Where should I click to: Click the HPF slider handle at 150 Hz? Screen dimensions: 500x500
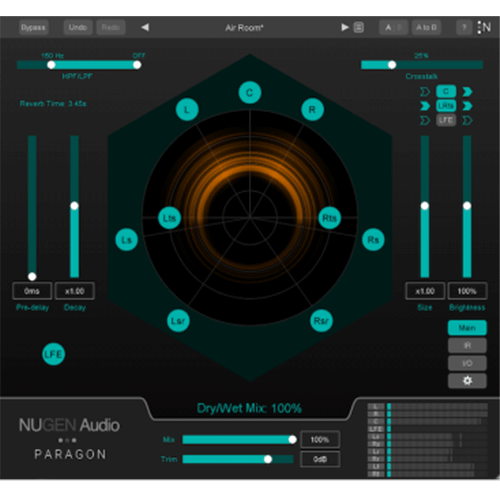click(51, 65)
